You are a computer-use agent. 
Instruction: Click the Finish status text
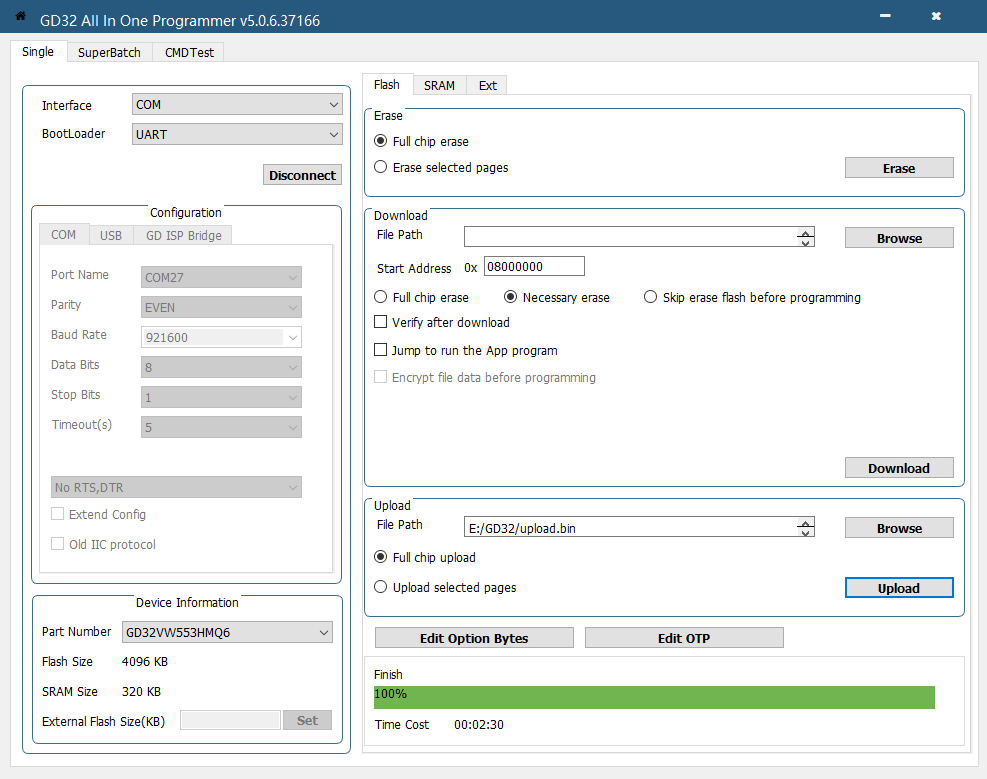[x=388, y=675]
